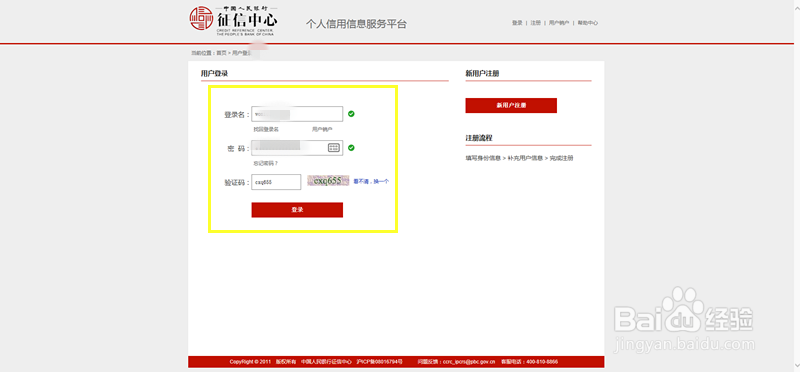Click 看不清，换一个 captcha refresh link
Screen dimensions: 800x372
pos(371,181)
